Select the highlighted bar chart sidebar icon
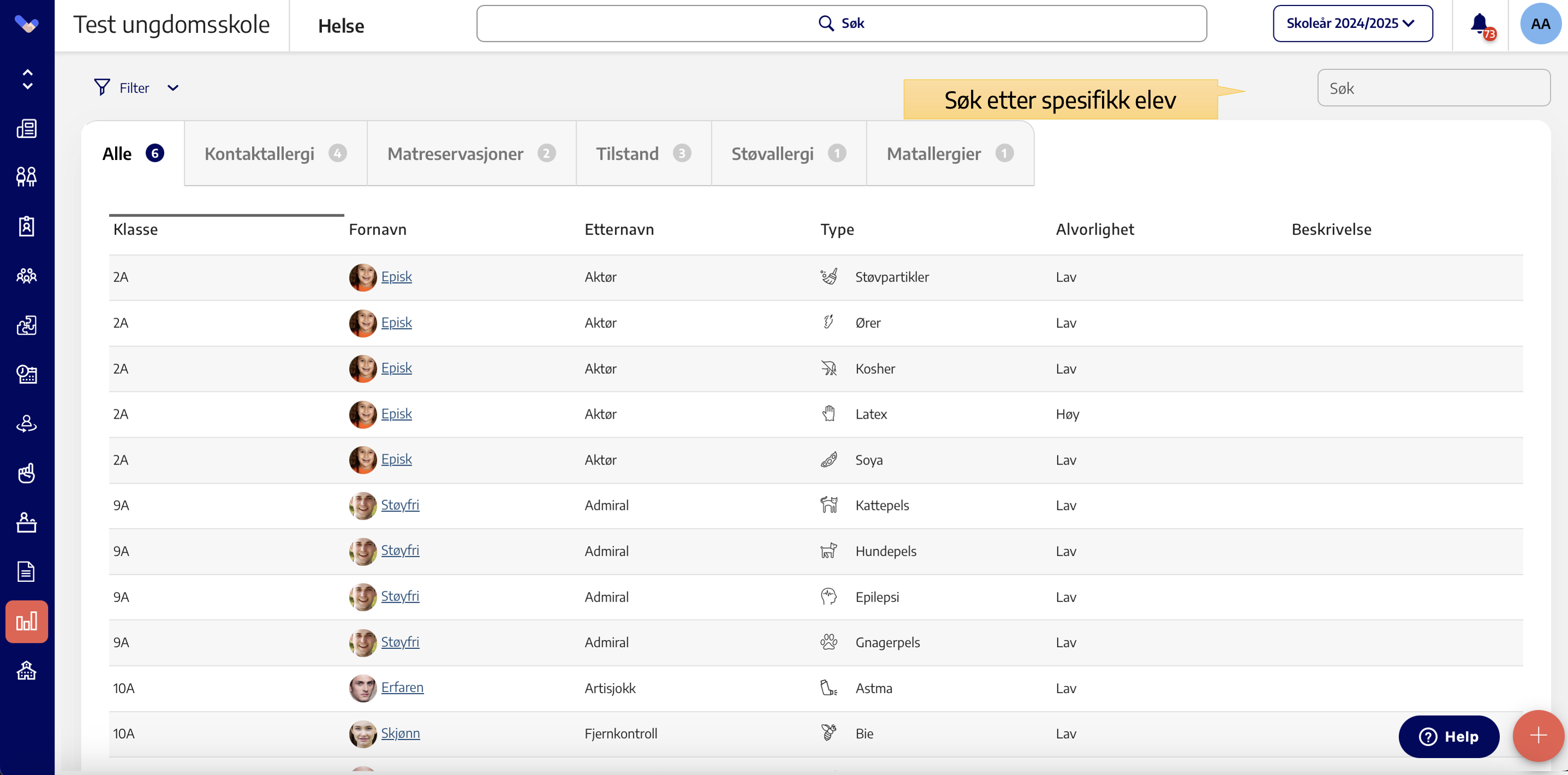The width and height of the screenshot is (1568, 775). coord(27,622)
